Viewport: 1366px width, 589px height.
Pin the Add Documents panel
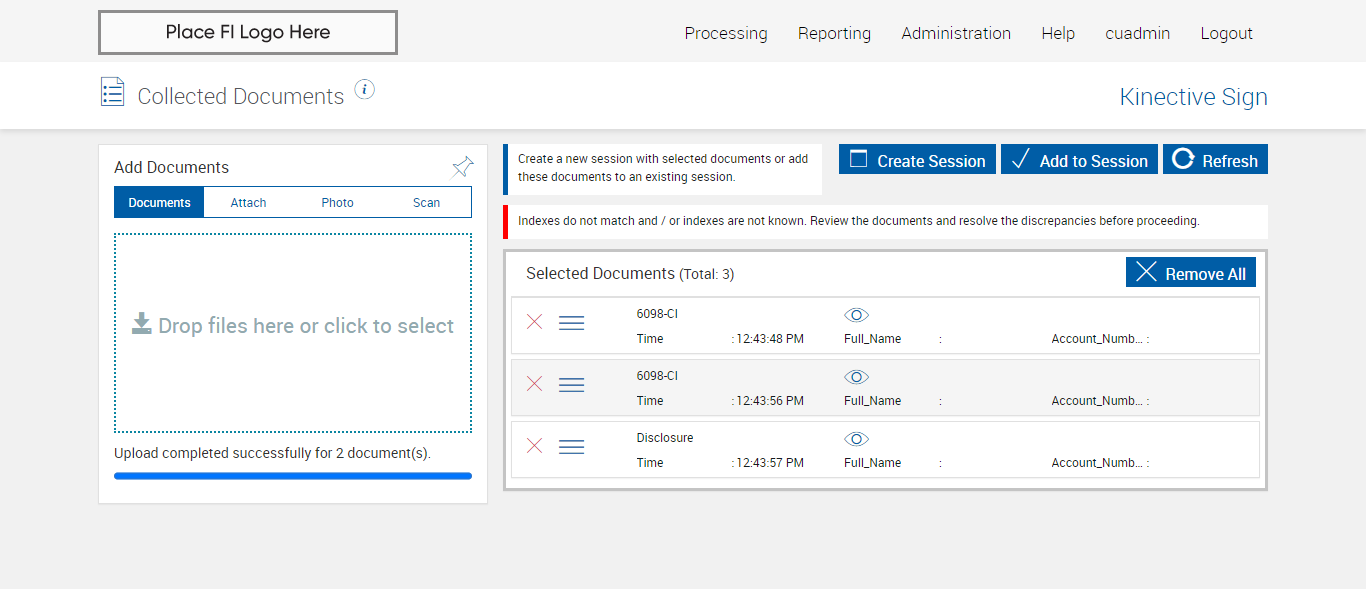[463, 167]
